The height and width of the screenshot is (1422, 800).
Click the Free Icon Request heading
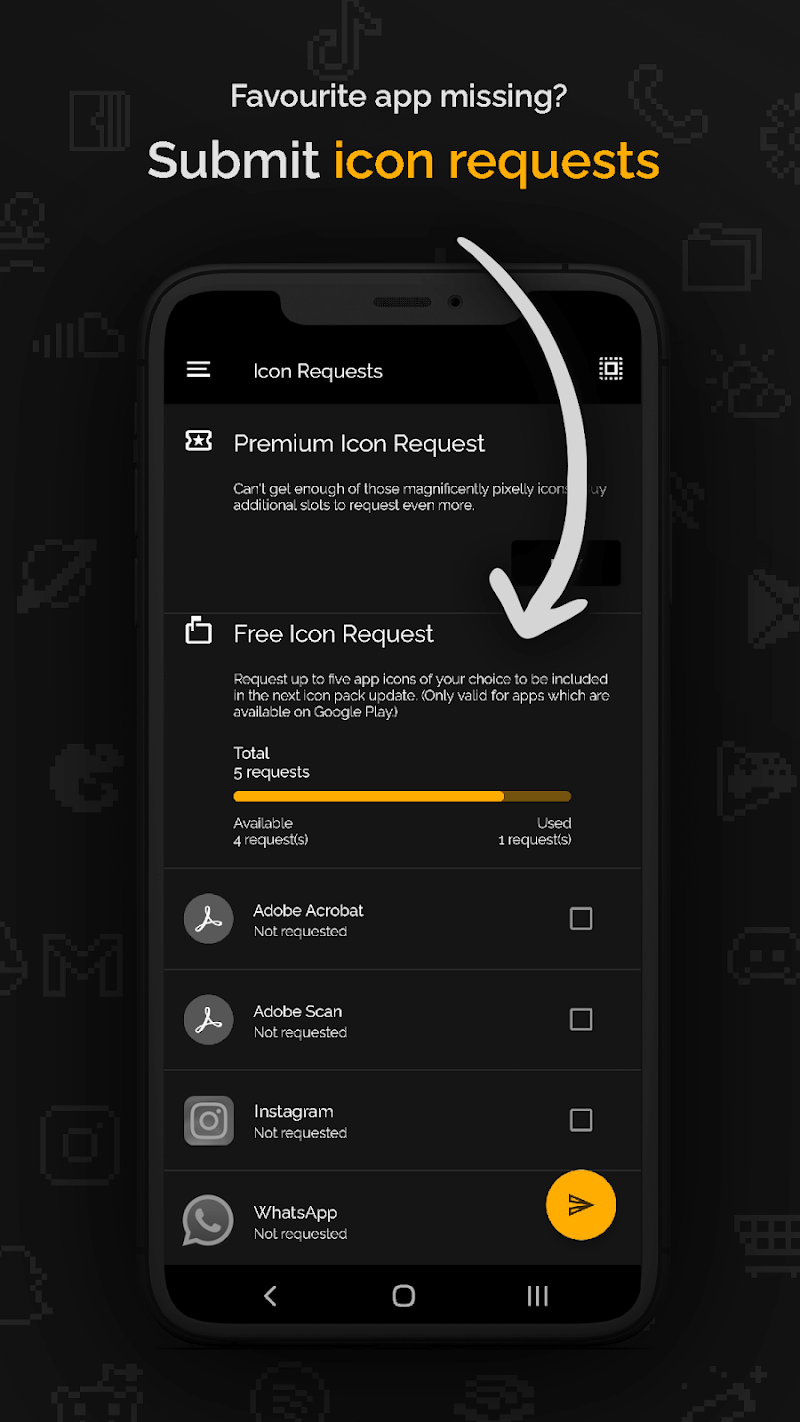333,634
